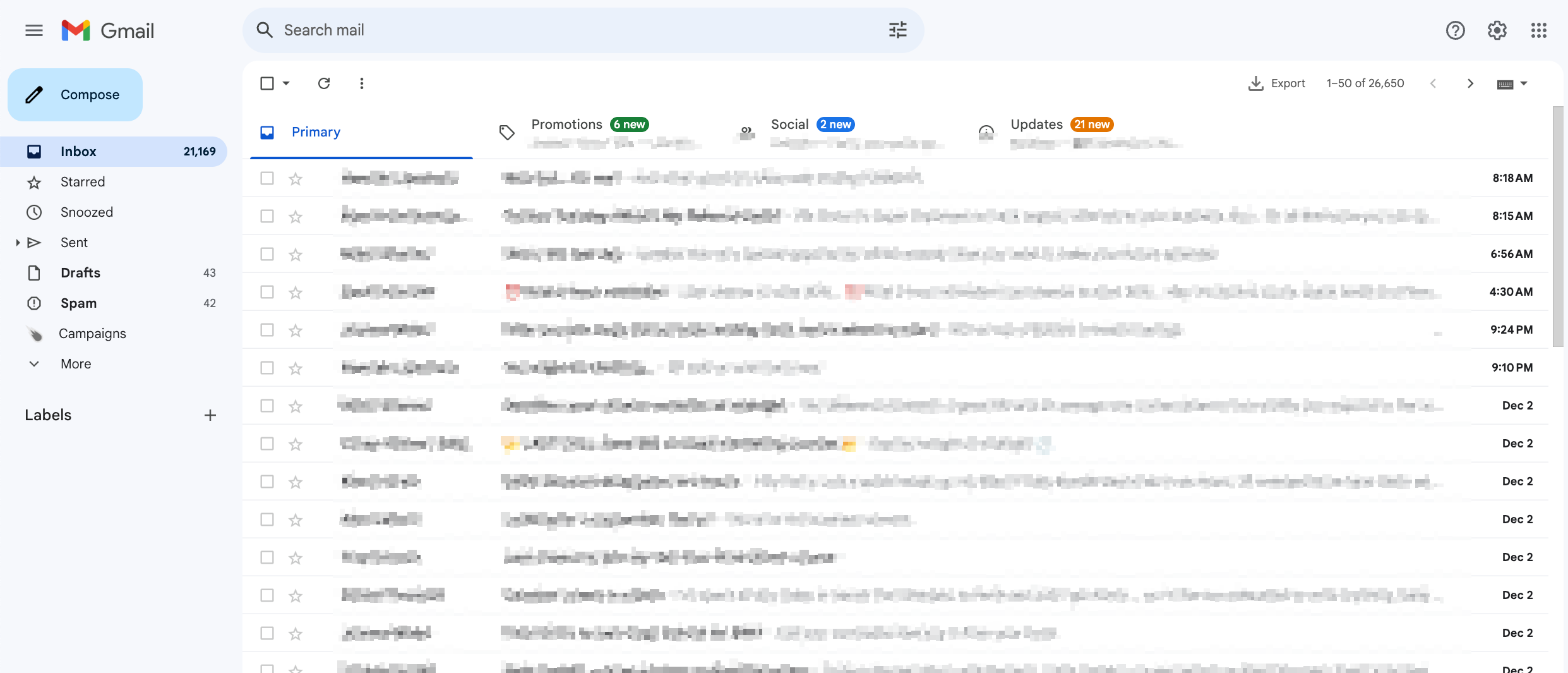Open the Updates tab
Screen dimensions: 1568x673
pos(1036,124)
